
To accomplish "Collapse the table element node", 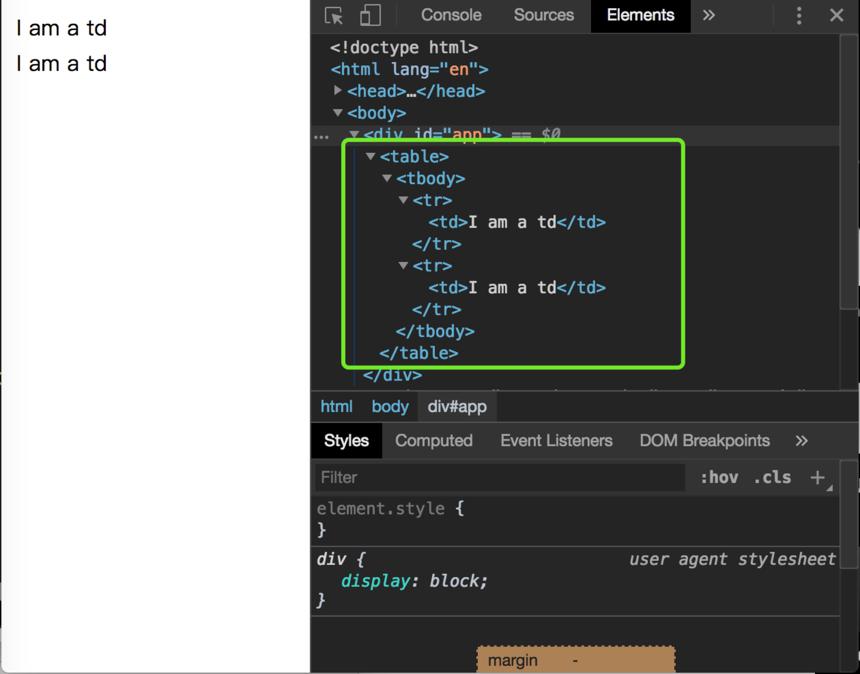I will 371,156.
